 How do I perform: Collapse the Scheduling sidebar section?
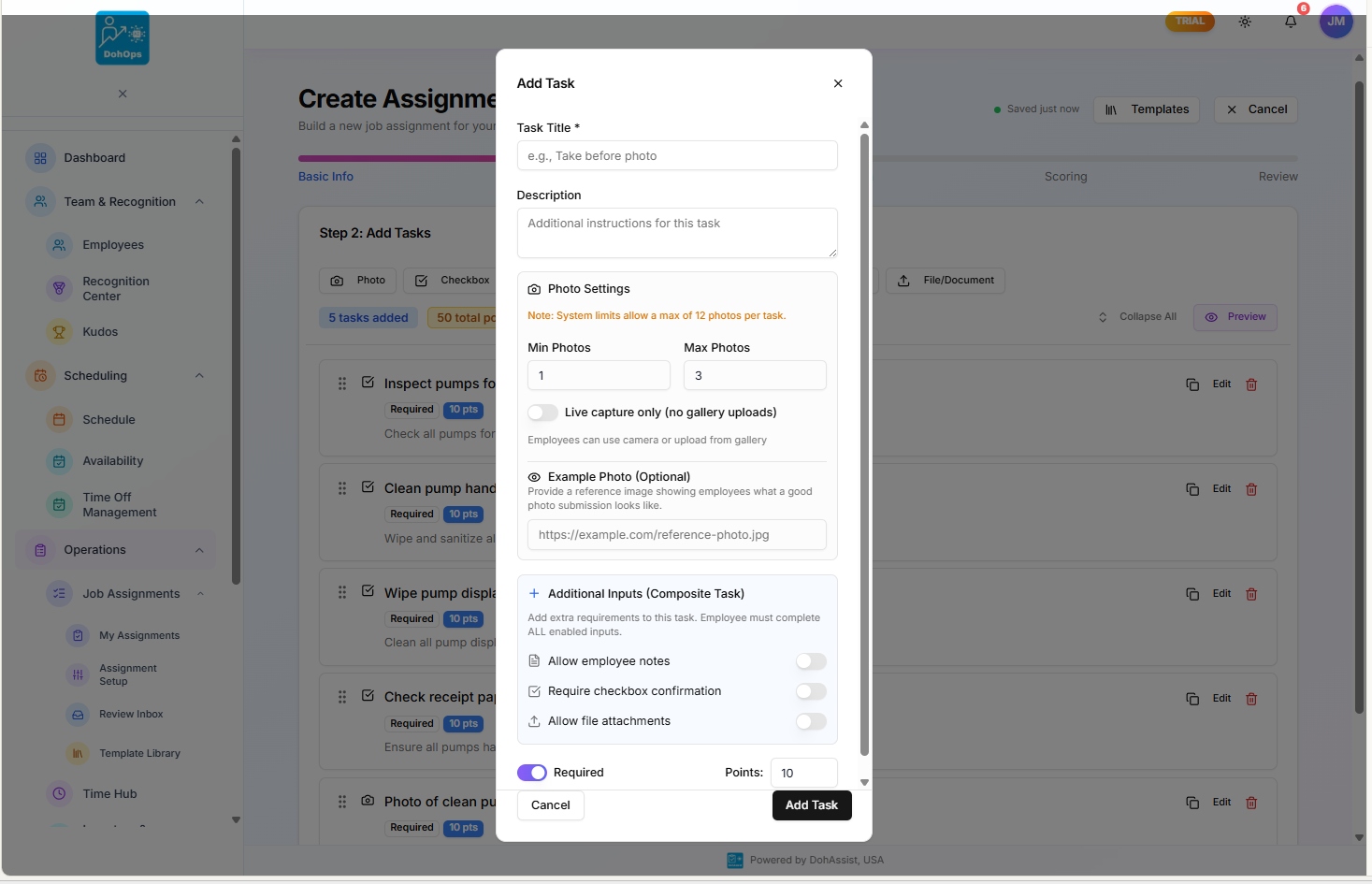[x=199, y=375]
